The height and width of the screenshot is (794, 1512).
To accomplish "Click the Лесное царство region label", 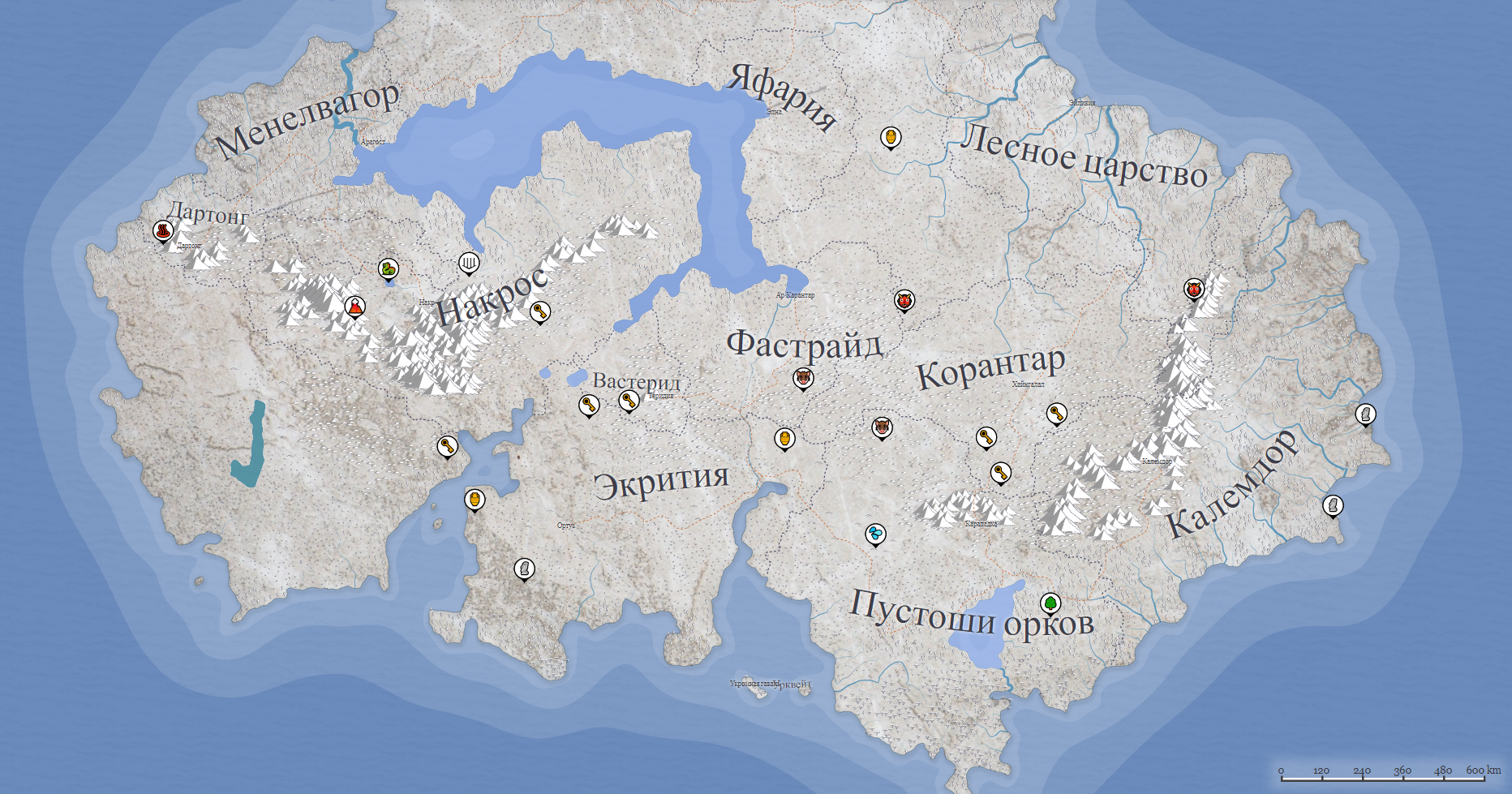I will (x=1084, y=157).
